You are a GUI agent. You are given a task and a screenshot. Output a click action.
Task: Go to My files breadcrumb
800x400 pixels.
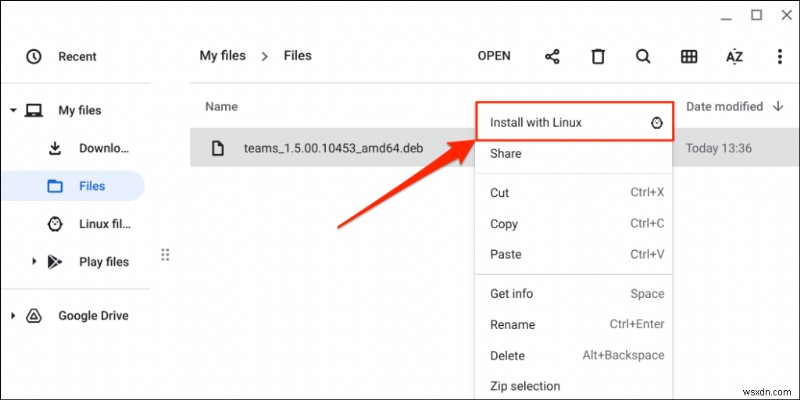[222, 55]
